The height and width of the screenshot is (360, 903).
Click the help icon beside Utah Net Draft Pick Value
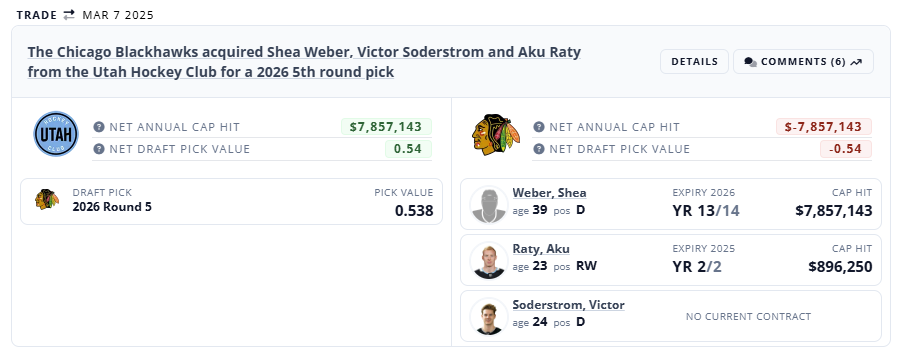(99, 149)
